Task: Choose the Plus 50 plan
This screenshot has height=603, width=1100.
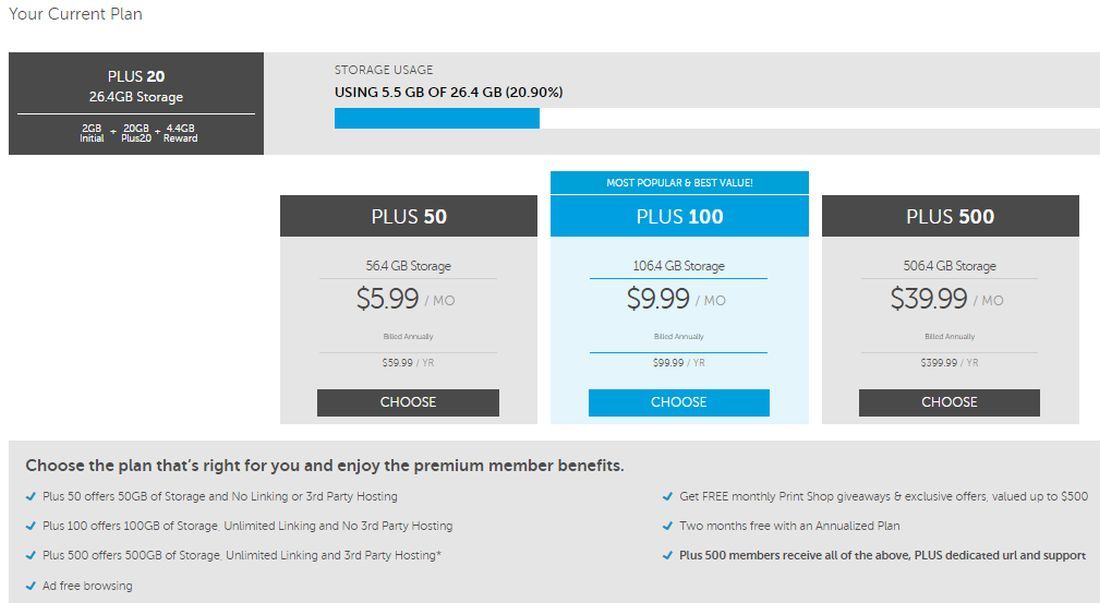Action: pos(408,402)
